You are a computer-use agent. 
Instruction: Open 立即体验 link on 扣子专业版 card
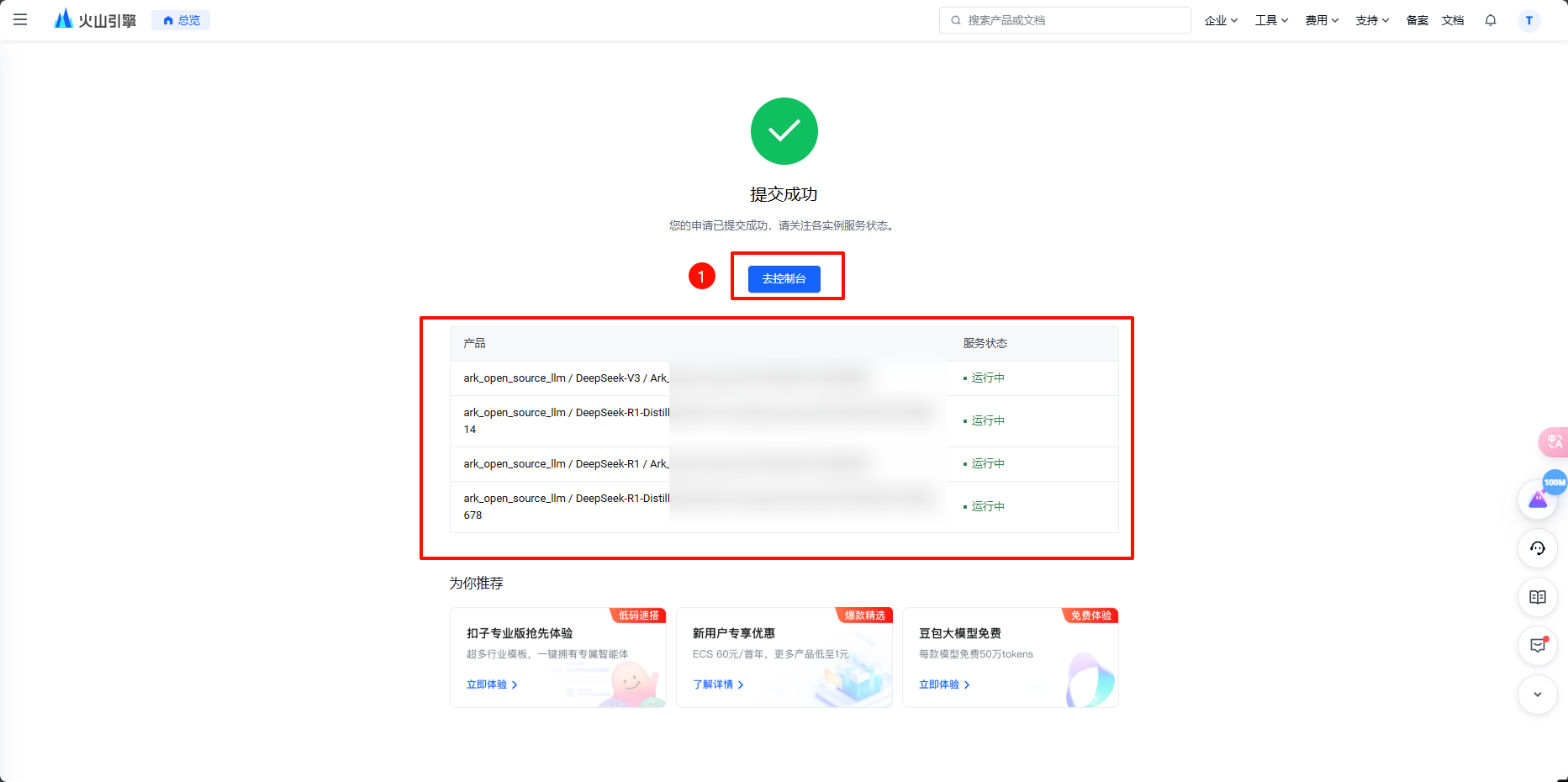(x=492, y=684)
